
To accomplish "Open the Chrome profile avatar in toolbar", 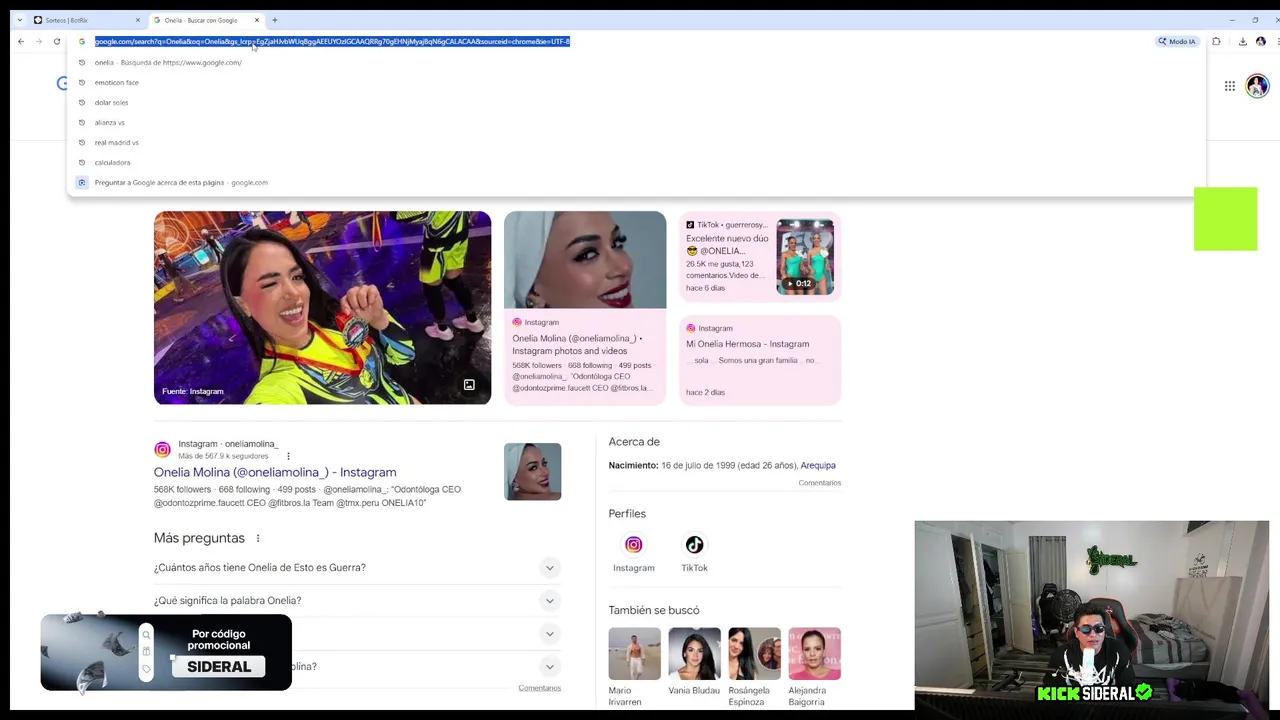I will pyautogui.click(x=1261, y=41).
